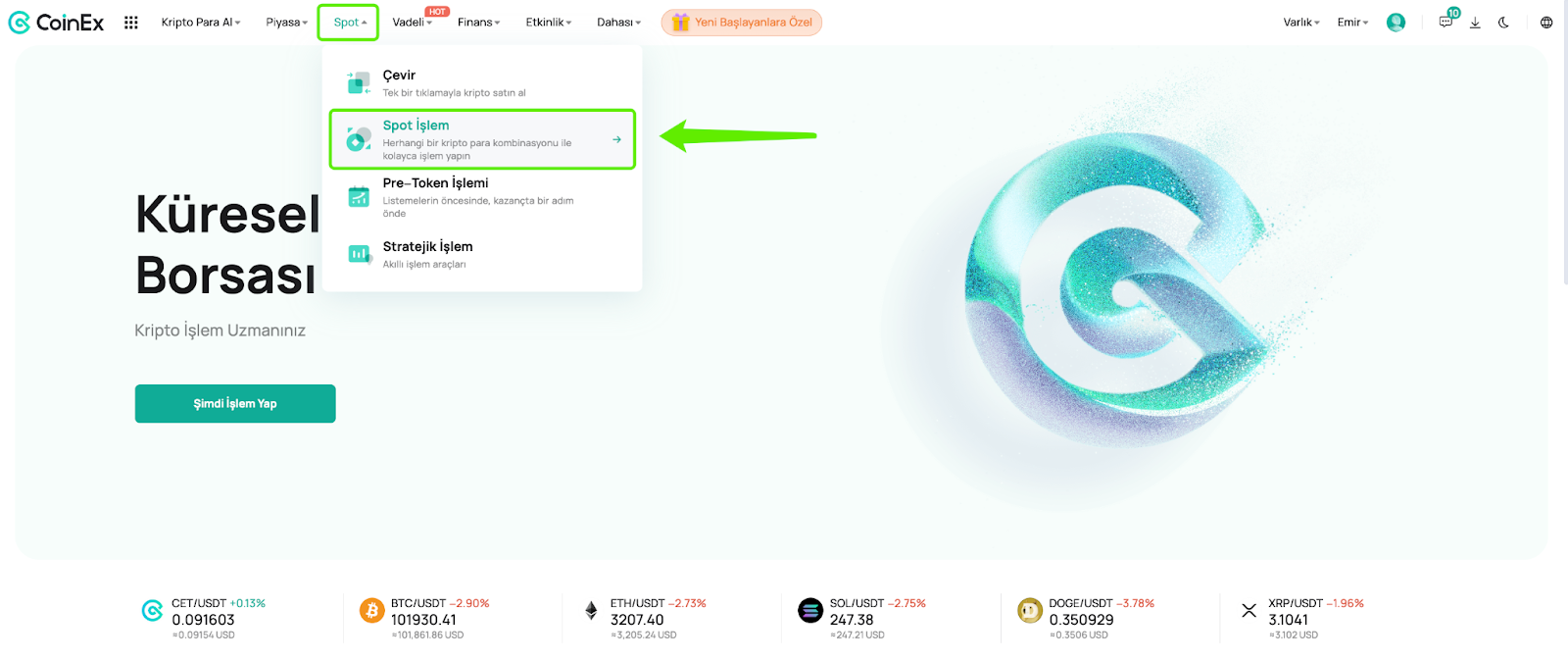Screen dimensions: 1568x660
Task: Click the Çevir convert icon
Action: click(x=359, y=82)
